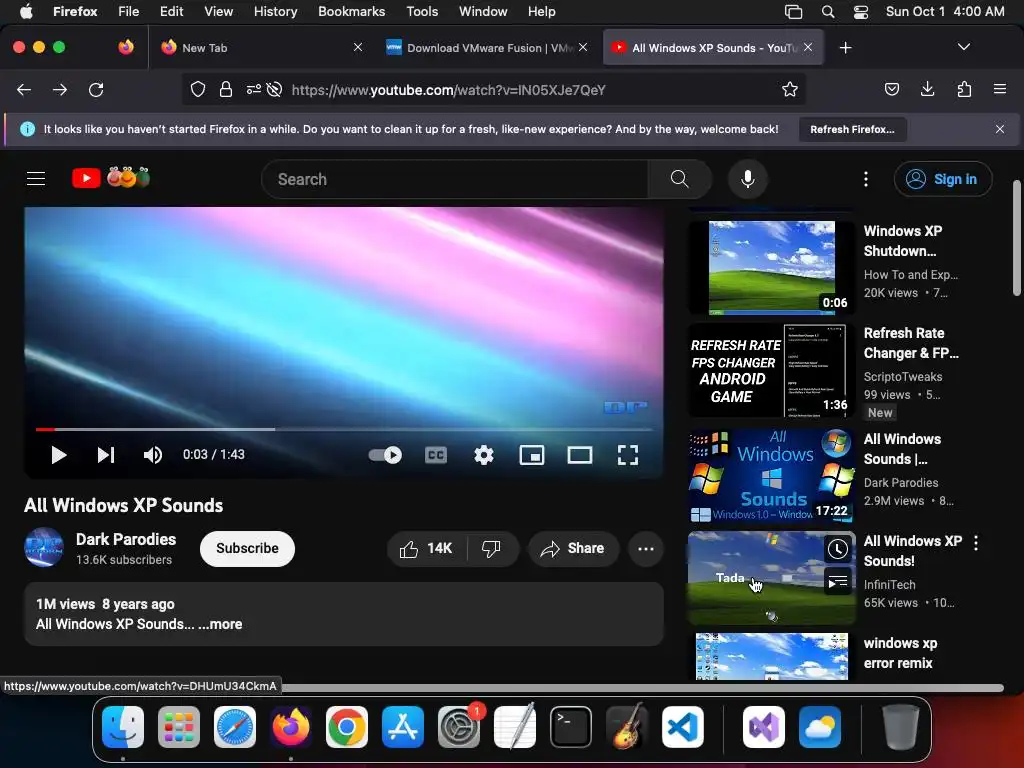The image size is (1024, 768).
Task: Open the View menu
Action: point(218,11)
